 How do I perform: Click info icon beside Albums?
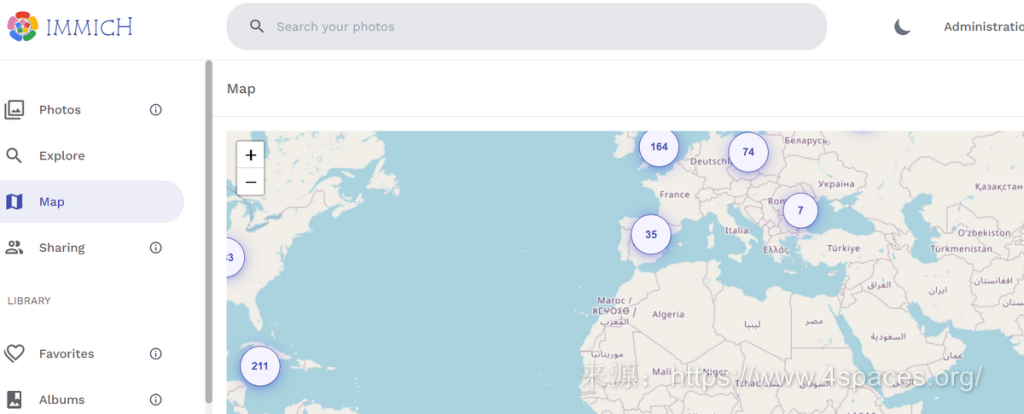coord(156,400)
